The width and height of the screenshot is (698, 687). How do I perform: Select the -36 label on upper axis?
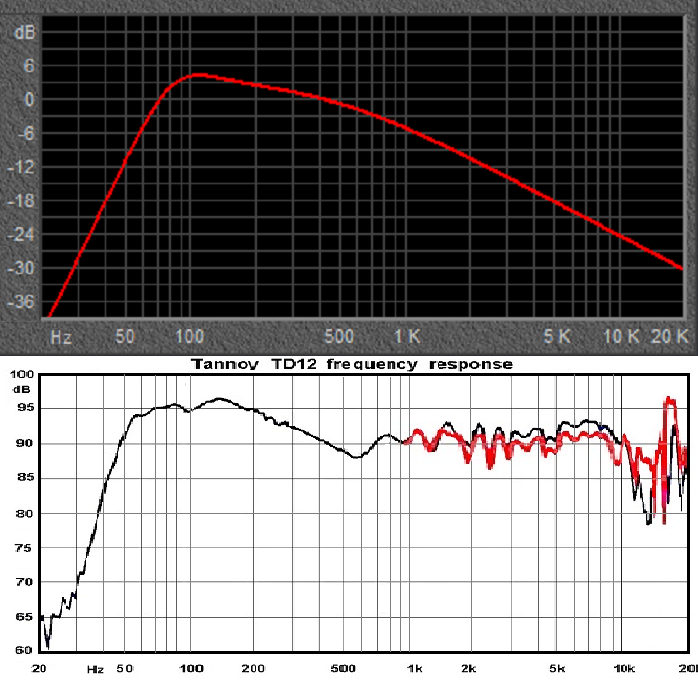click(22, 302)
